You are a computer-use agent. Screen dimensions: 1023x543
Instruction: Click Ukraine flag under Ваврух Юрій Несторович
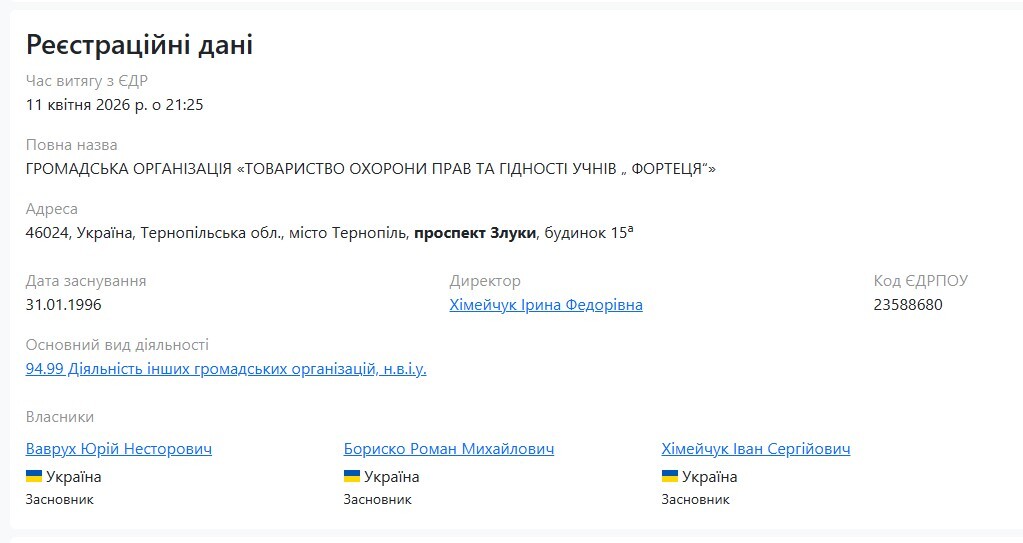(34, 476)
